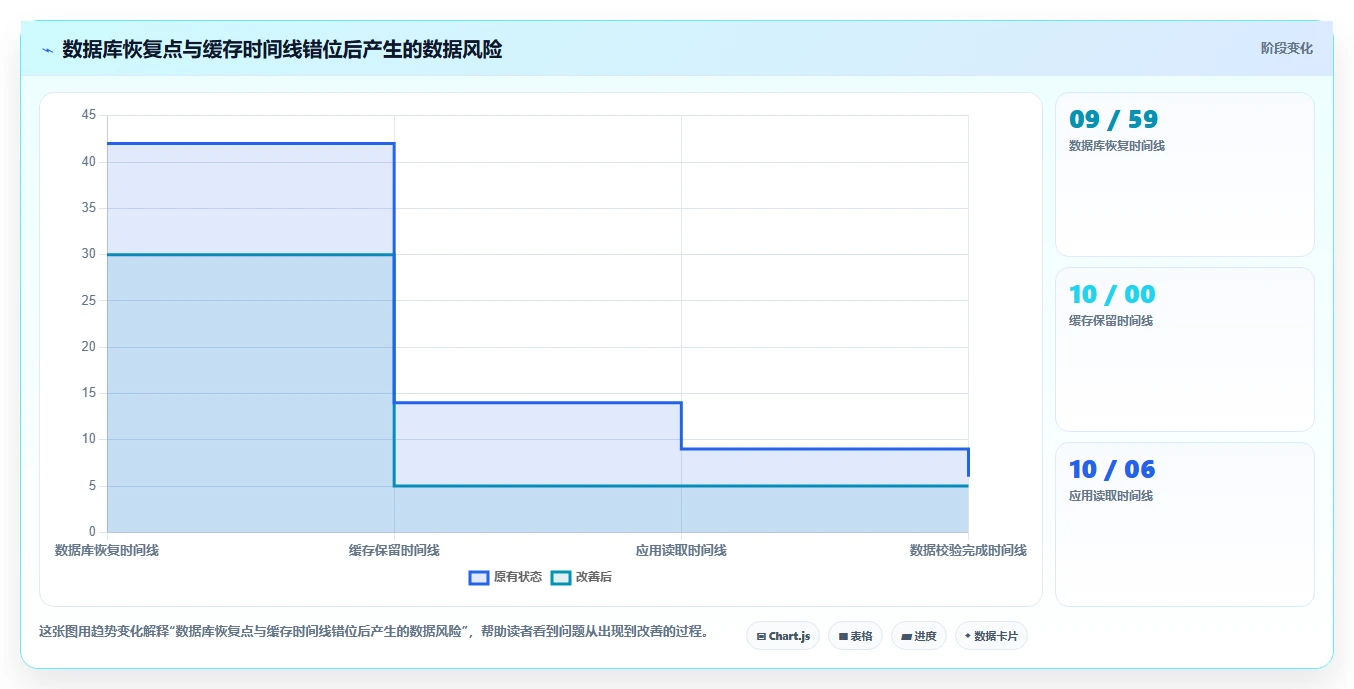1354x689 pixels.
Task: Click the blue step line at 42
Action: click(250, 143)
